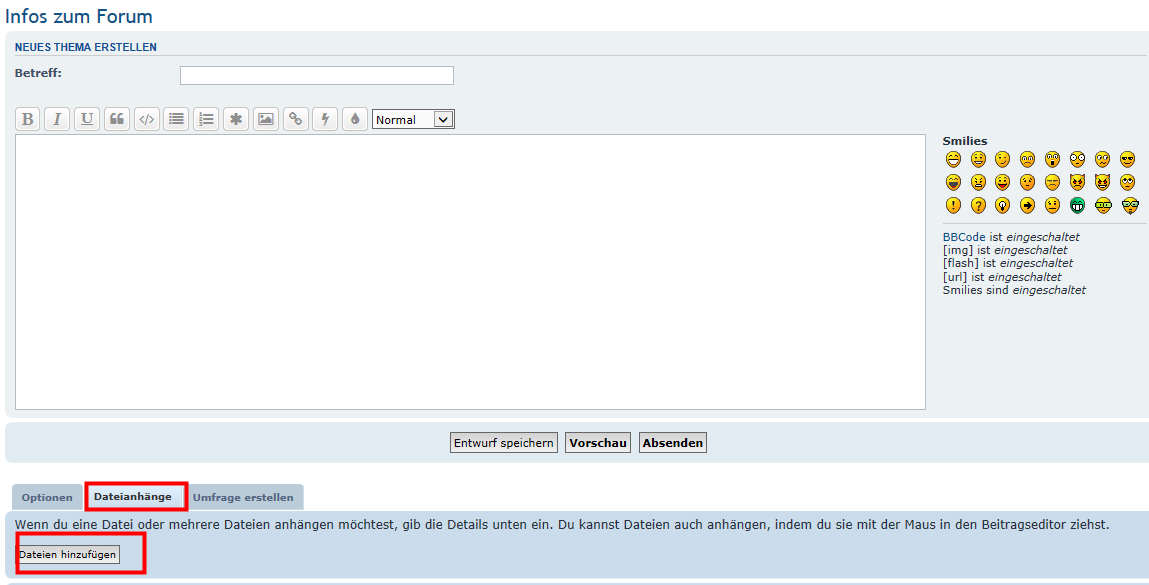The height and width of the screenshot is (585, 1149).
Task: Open the Normal font size dropdown
Action: (x=413, y=119)
